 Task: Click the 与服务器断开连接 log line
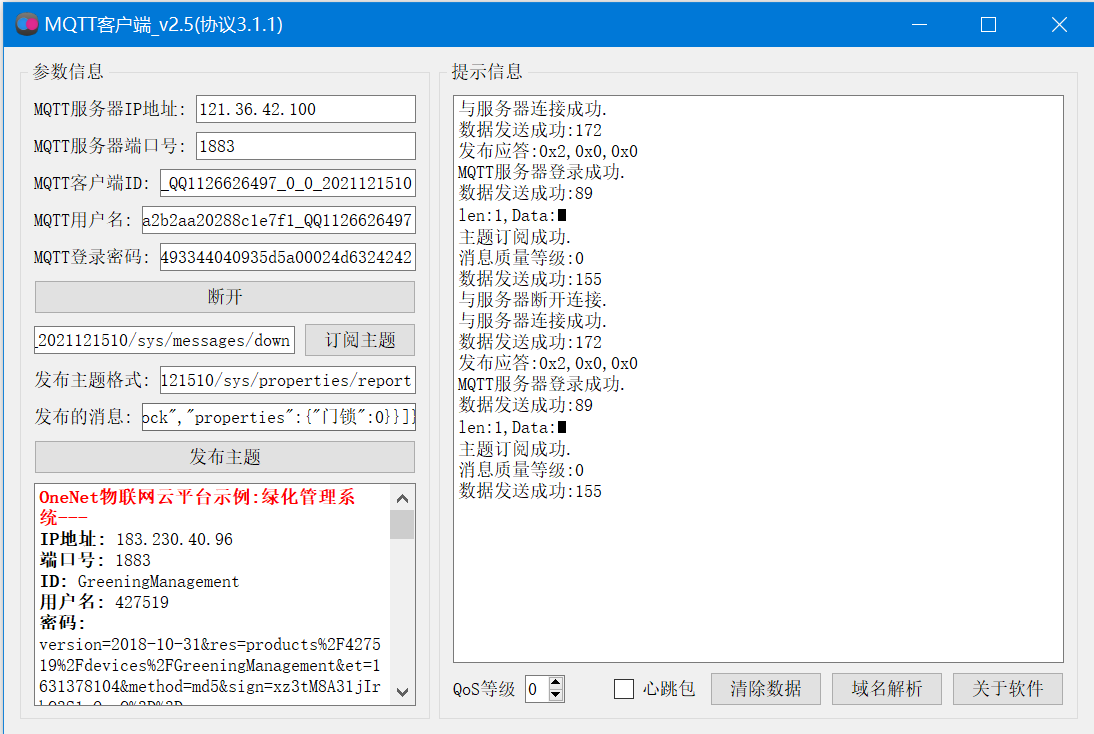[x=533, y=300]
